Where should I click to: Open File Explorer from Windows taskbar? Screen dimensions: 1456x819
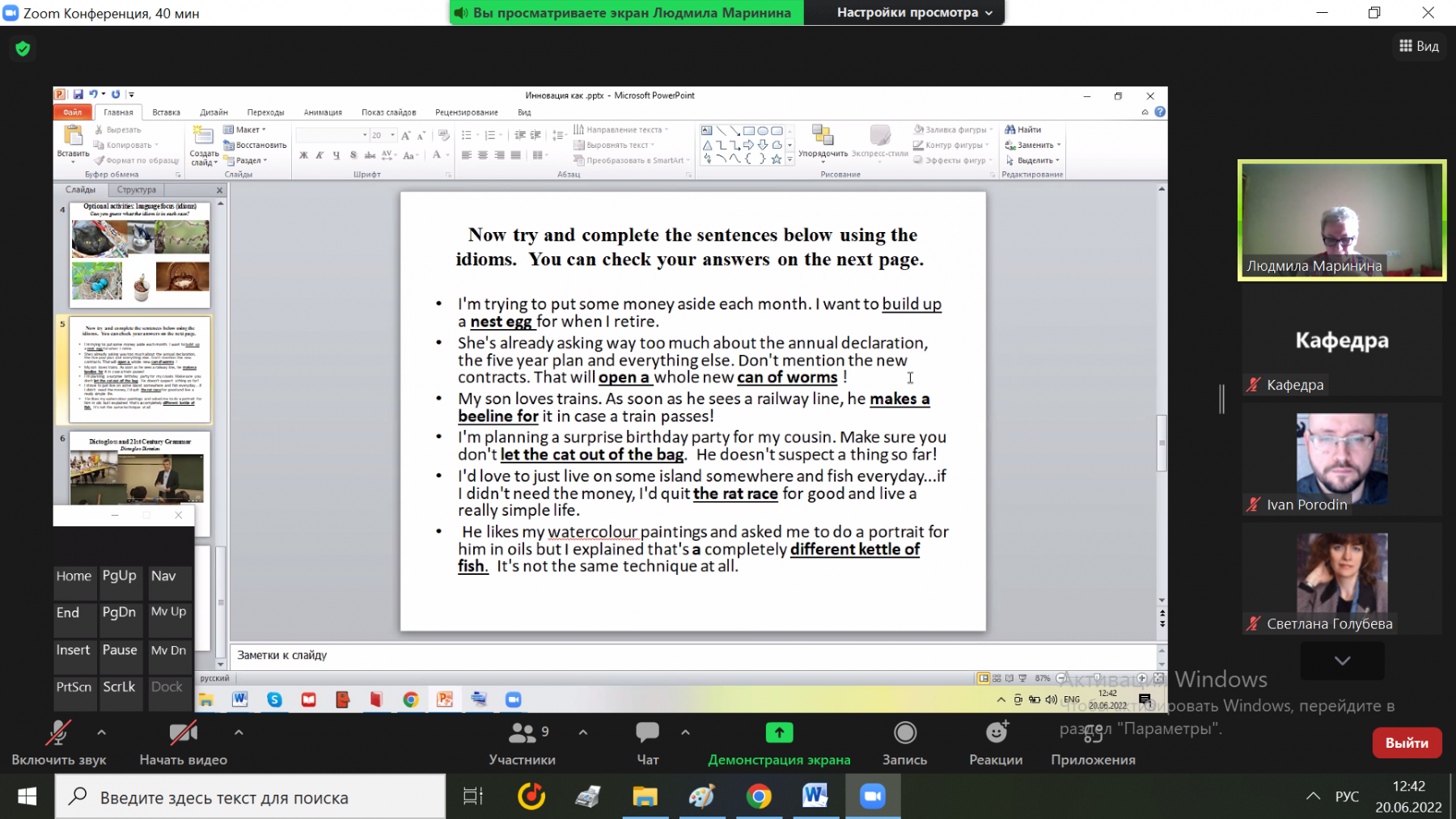[x=645, y=797]
